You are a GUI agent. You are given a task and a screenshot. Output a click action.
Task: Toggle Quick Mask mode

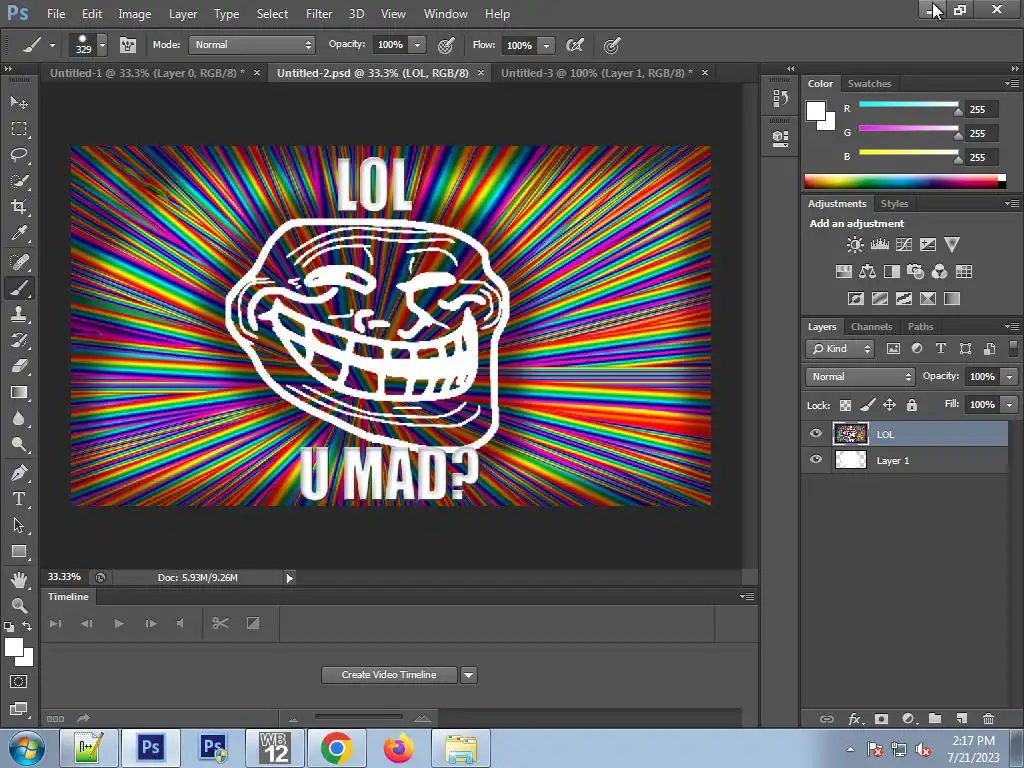point(19,682)
